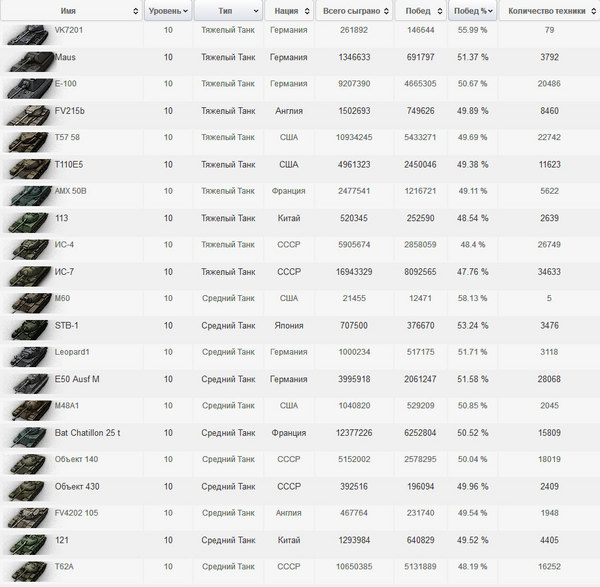Select the M48A1 table row name
This screenshot has width=600, height=587.
coord(69,406)
